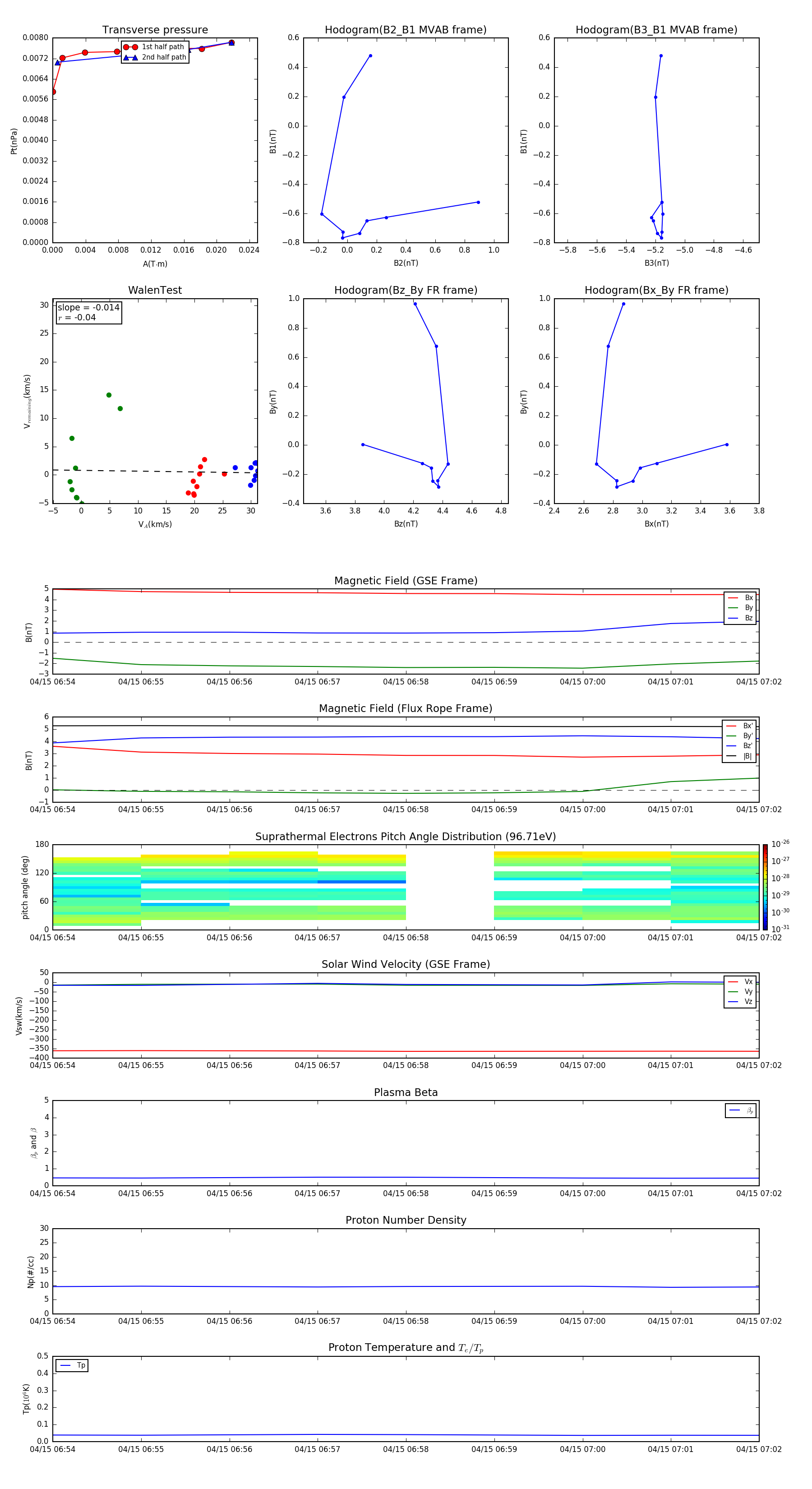
Task: Select the "Bx'" legend entry in Flux Rope panel
Action: (x=739, y=726)
